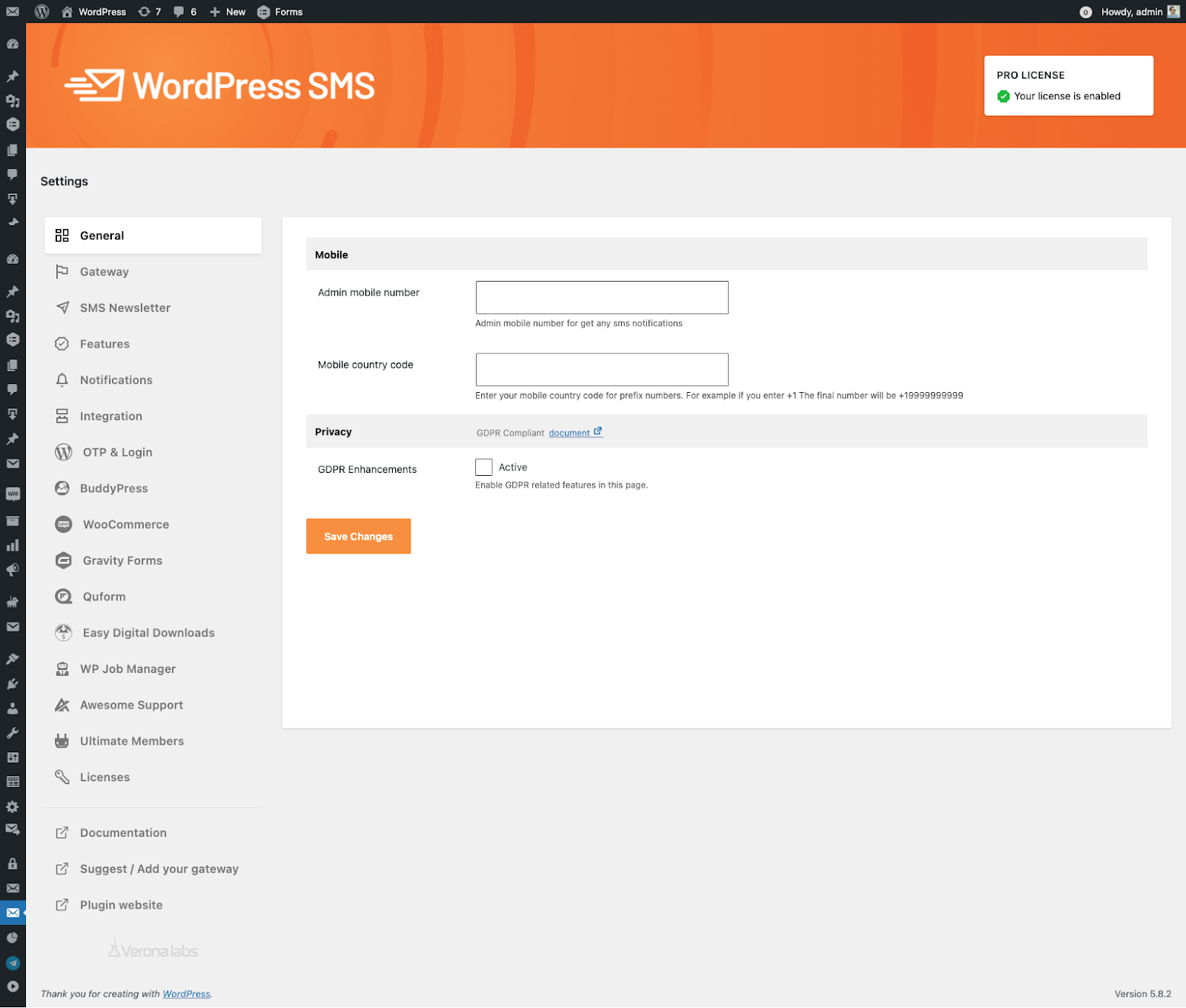The image size is (1186, 1008).
Task: Open the Telegram paper-plane sidebar icon
Action: (x=13, y=964)
